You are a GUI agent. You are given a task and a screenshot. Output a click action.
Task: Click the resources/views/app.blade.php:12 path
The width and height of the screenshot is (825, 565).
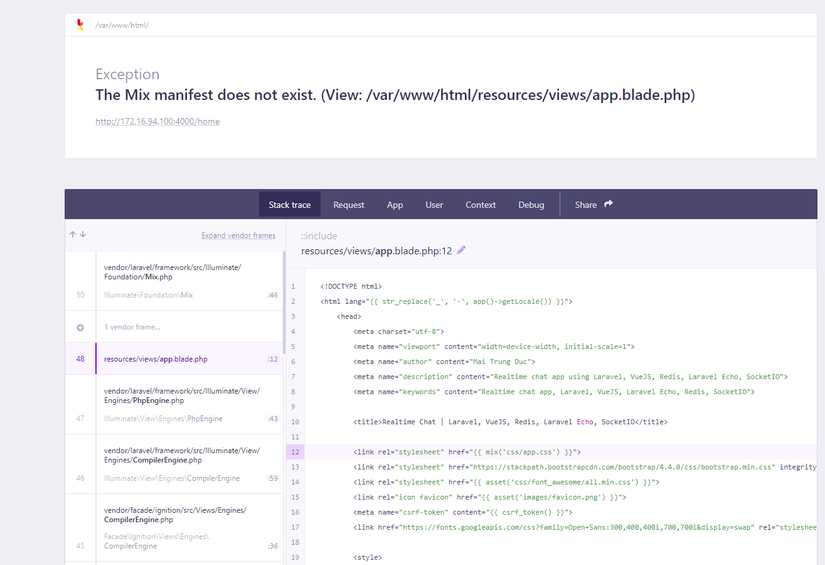click(x=376, y=251)
